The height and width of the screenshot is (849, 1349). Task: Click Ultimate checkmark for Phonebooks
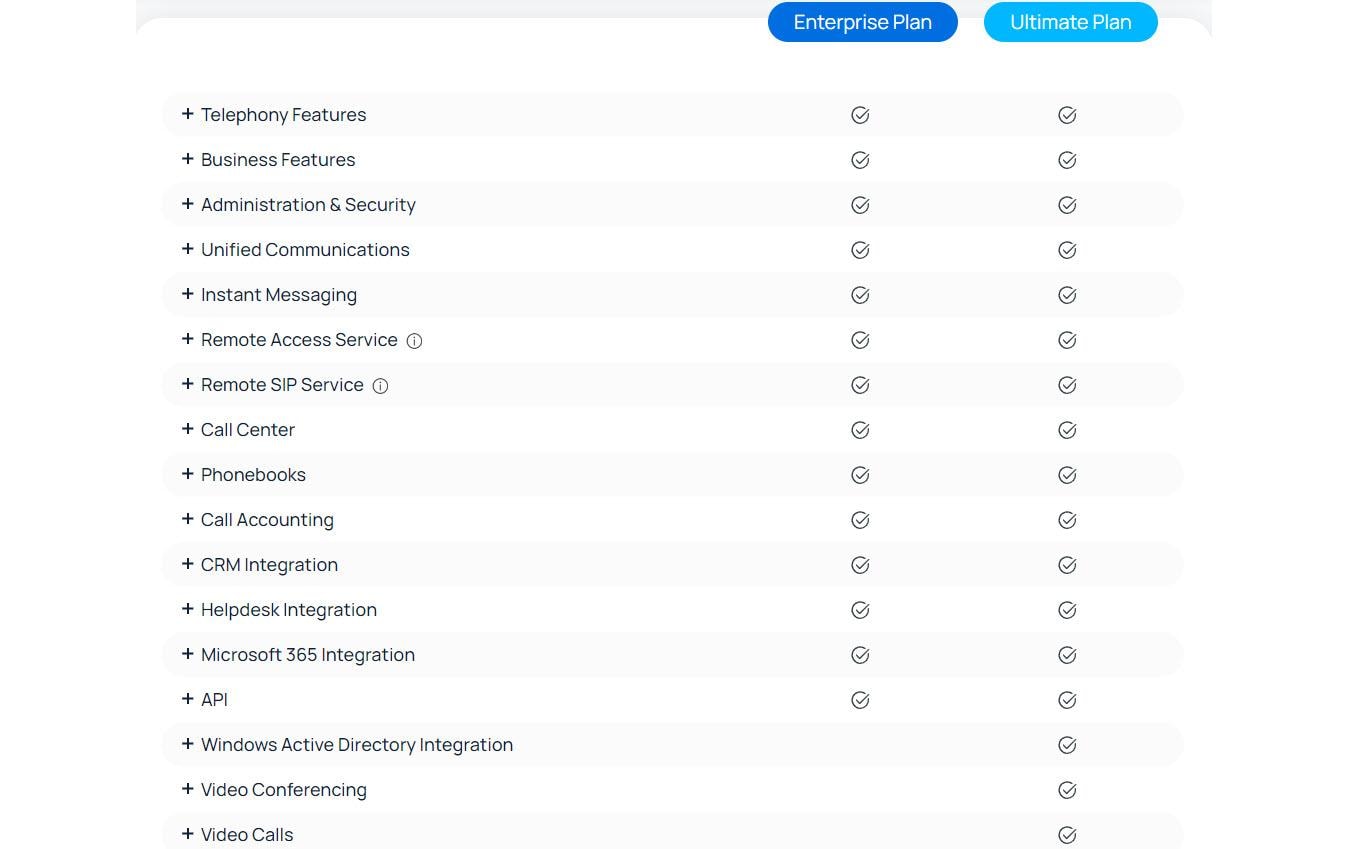(1067, 475)
